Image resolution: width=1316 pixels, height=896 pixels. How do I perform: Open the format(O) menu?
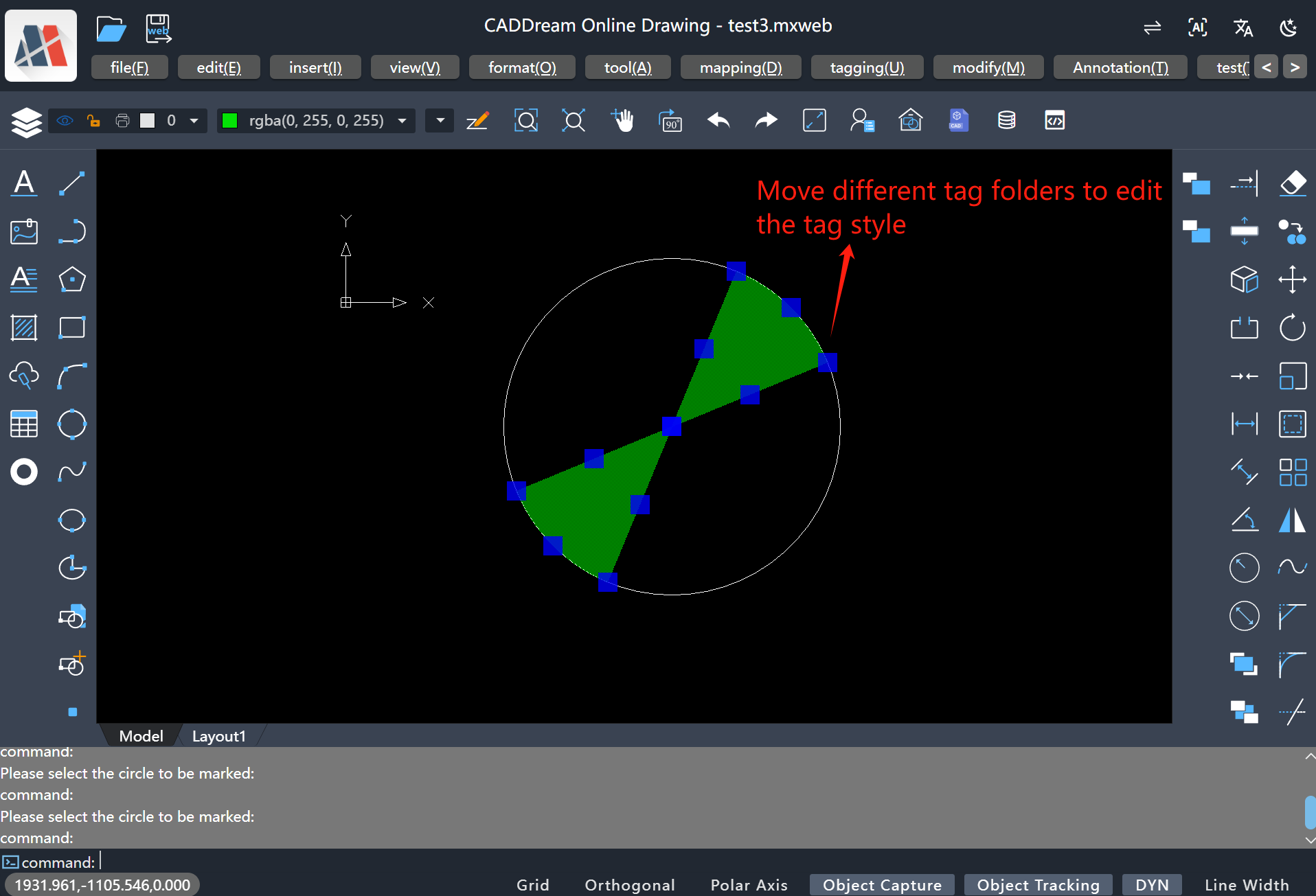[522, 67]
